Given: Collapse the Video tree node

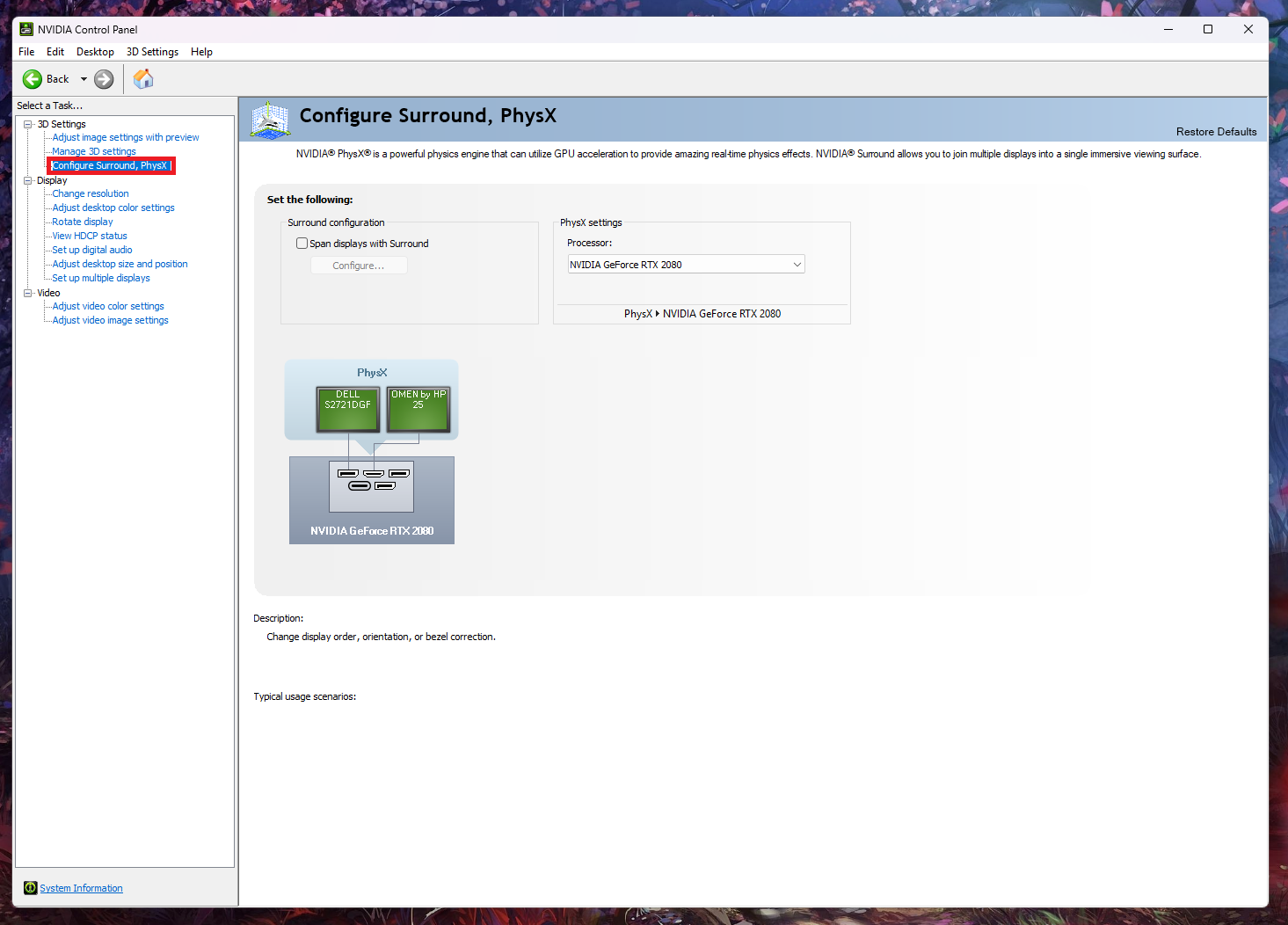Looking at the screenshot, I should pyautogui.click(x=28, y=293).
